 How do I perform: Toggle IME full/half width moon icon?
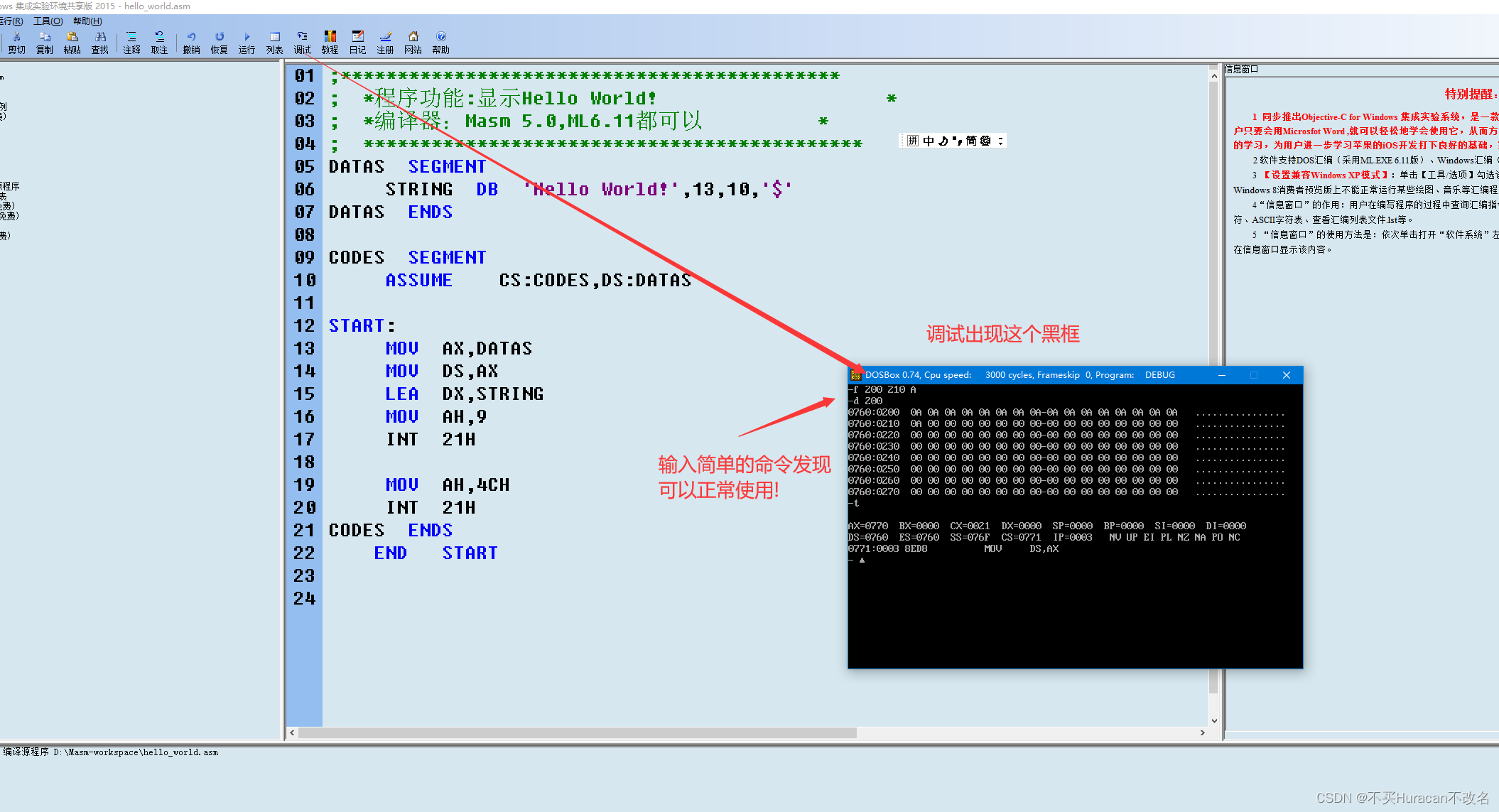tap(943, 141)
